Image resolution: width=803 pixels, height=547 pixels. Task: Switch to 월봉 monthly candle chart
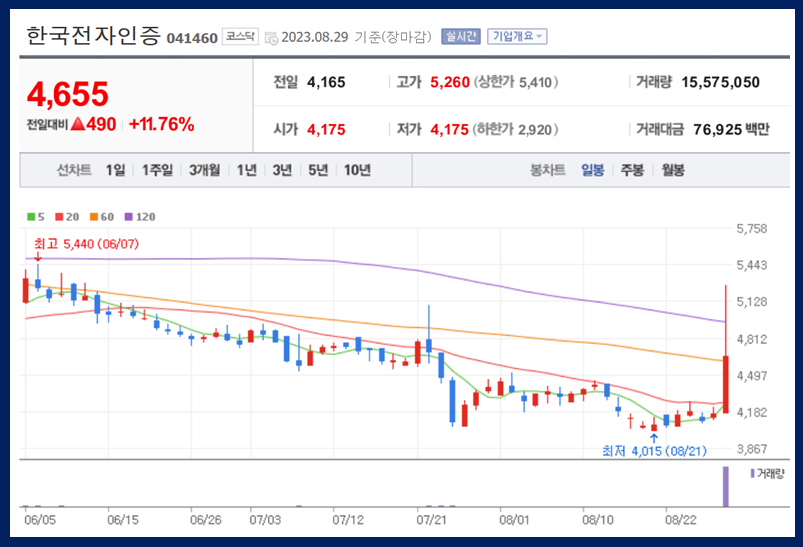[673, 170]
